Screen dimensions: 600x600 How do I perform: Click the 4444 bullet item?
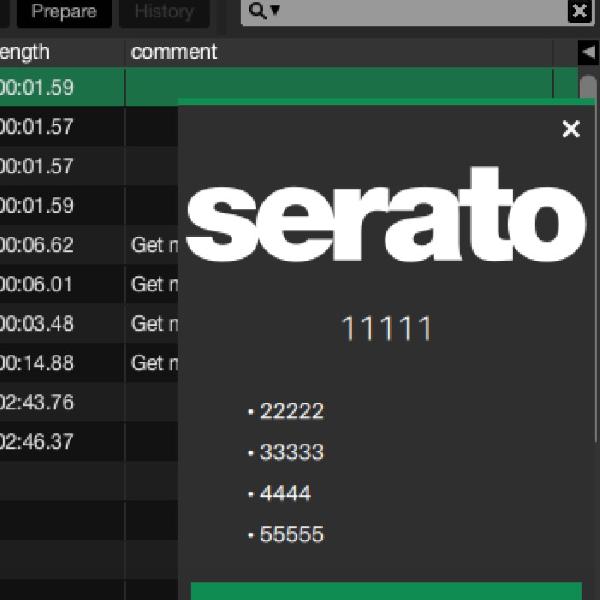pyautogui.click(x=280, y=493)
